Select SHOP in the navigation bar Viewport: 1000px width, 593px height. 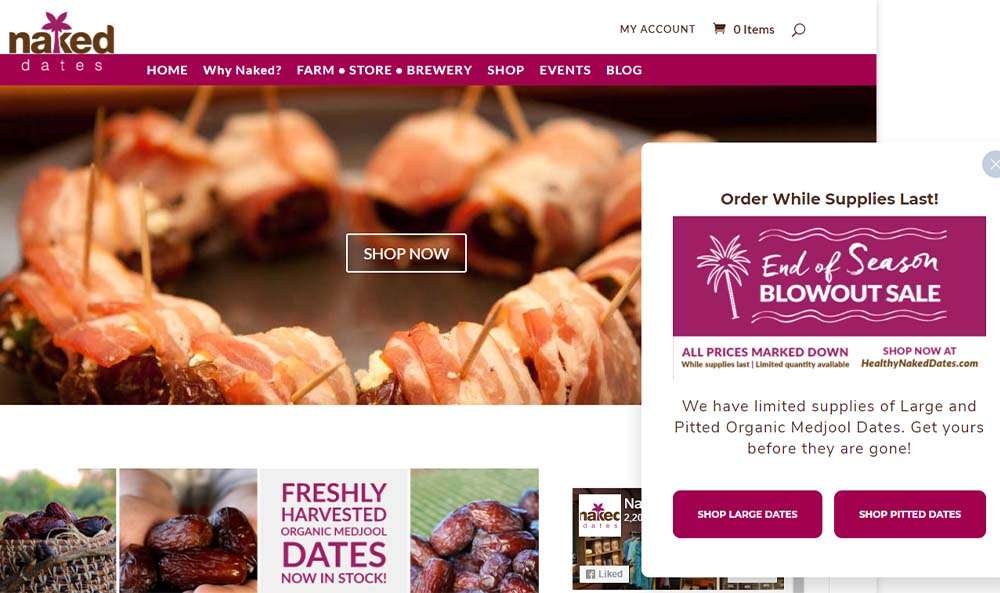506,70
